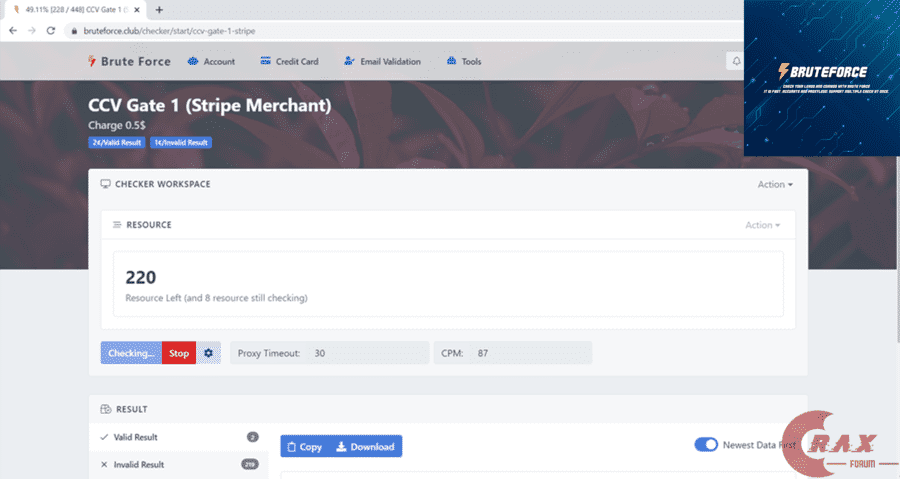Screen dimensions: 900x479
Task: Click the 1¢/Invalid Result badge
Action: pyautogui.click(x=181, y=142)
